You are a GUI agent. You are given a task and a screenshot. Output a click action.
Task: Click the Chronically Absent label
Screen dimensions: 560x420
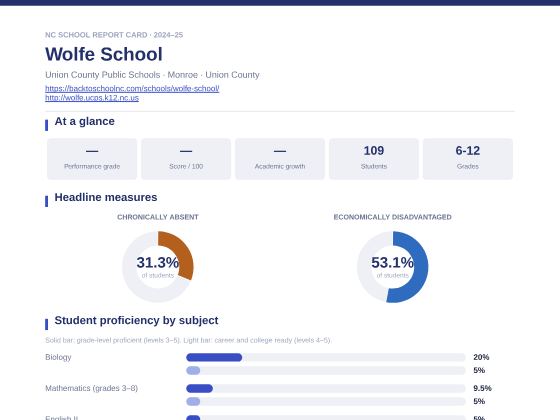coord(158,217)
